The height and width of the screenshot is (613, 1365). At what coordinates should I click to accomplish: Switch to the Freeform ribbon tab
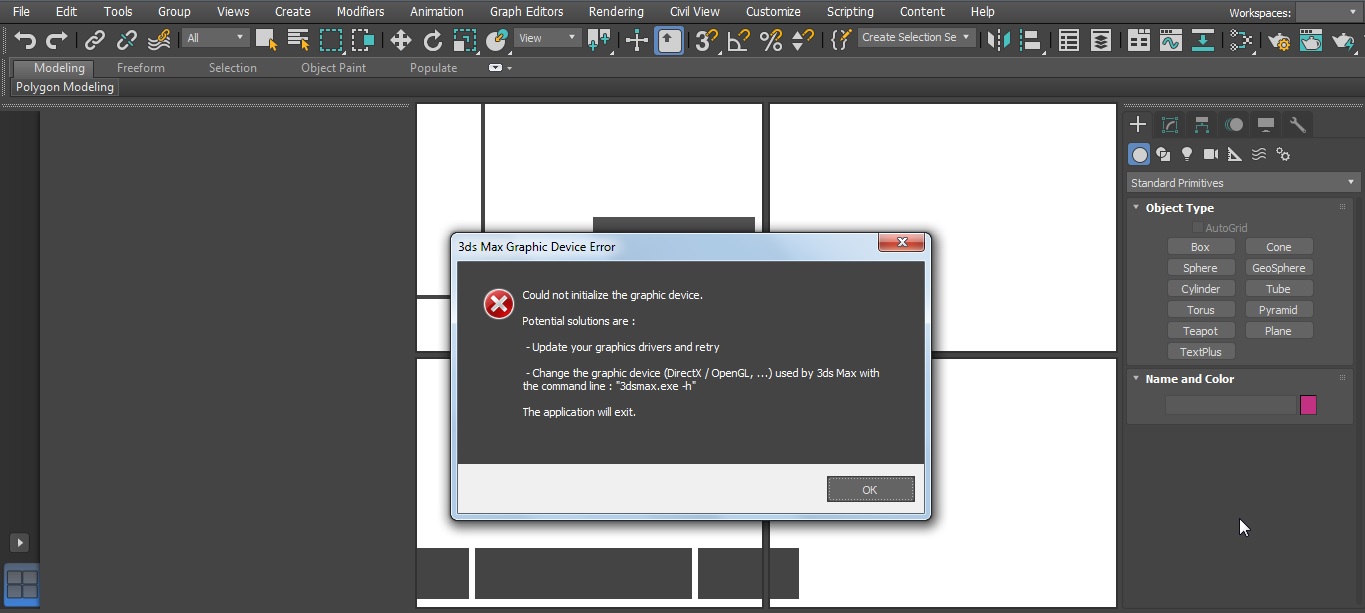(141, 68)
